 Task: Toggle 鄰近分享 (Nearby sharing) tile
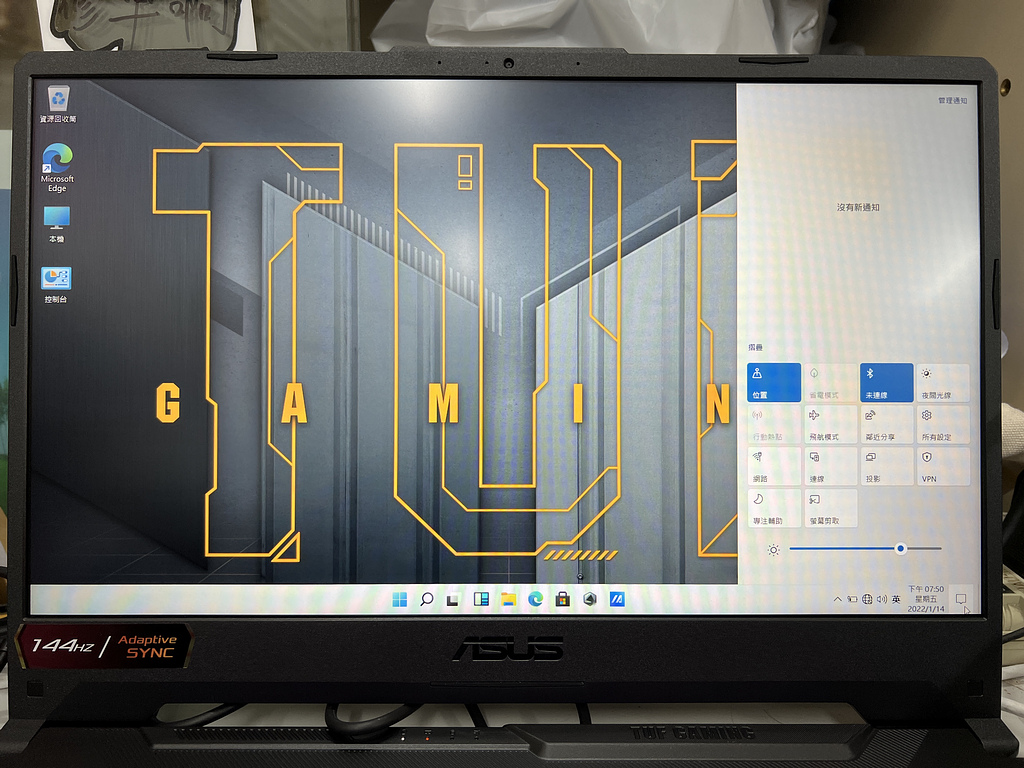(x=886, y=424)
